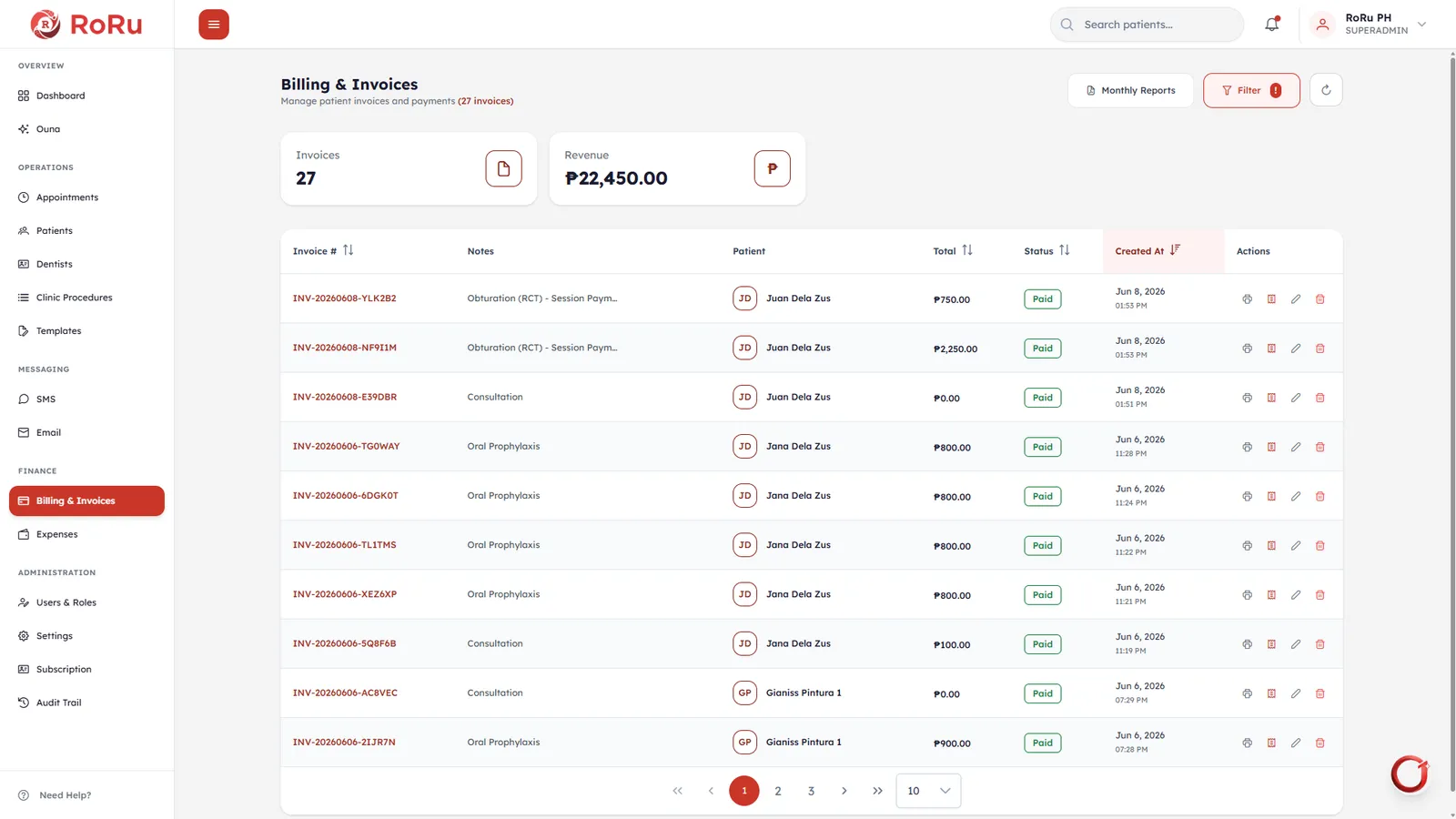
Task: Open Monthly Reports
Action: (1130, 90)
